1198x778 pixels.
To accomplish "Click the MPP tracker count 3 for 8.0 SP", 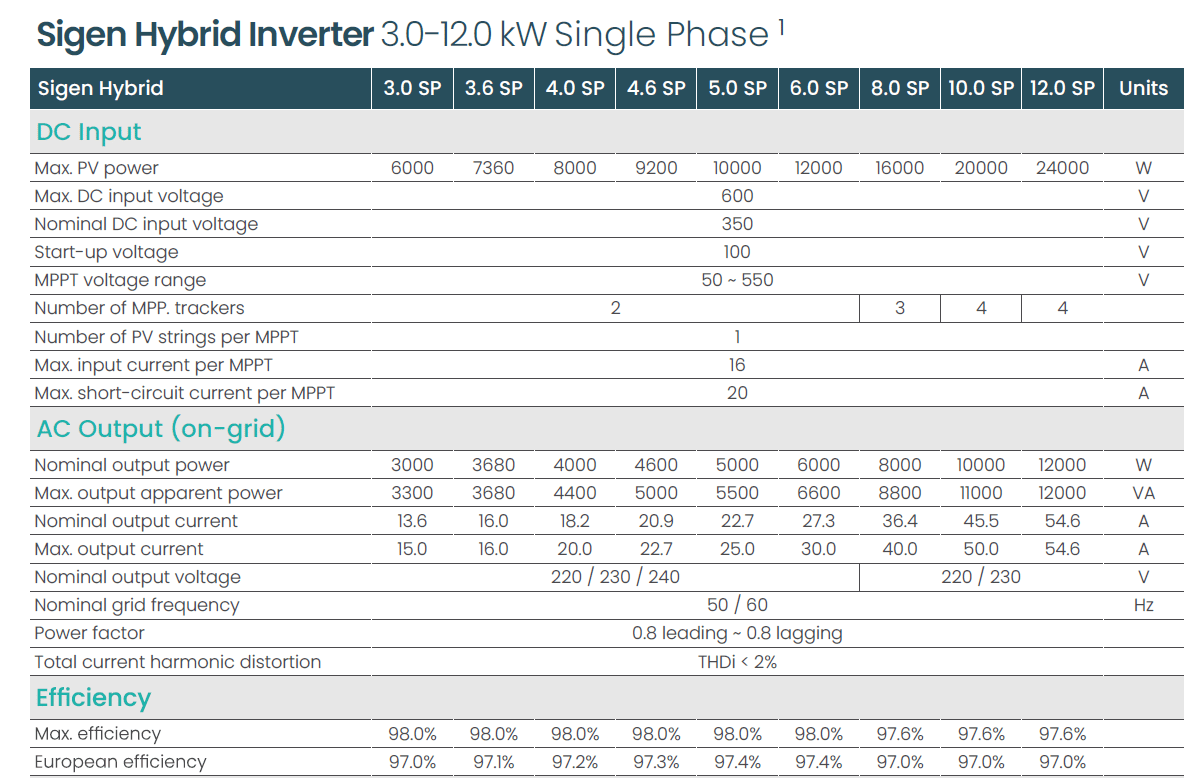I will [x=900, y=308].
